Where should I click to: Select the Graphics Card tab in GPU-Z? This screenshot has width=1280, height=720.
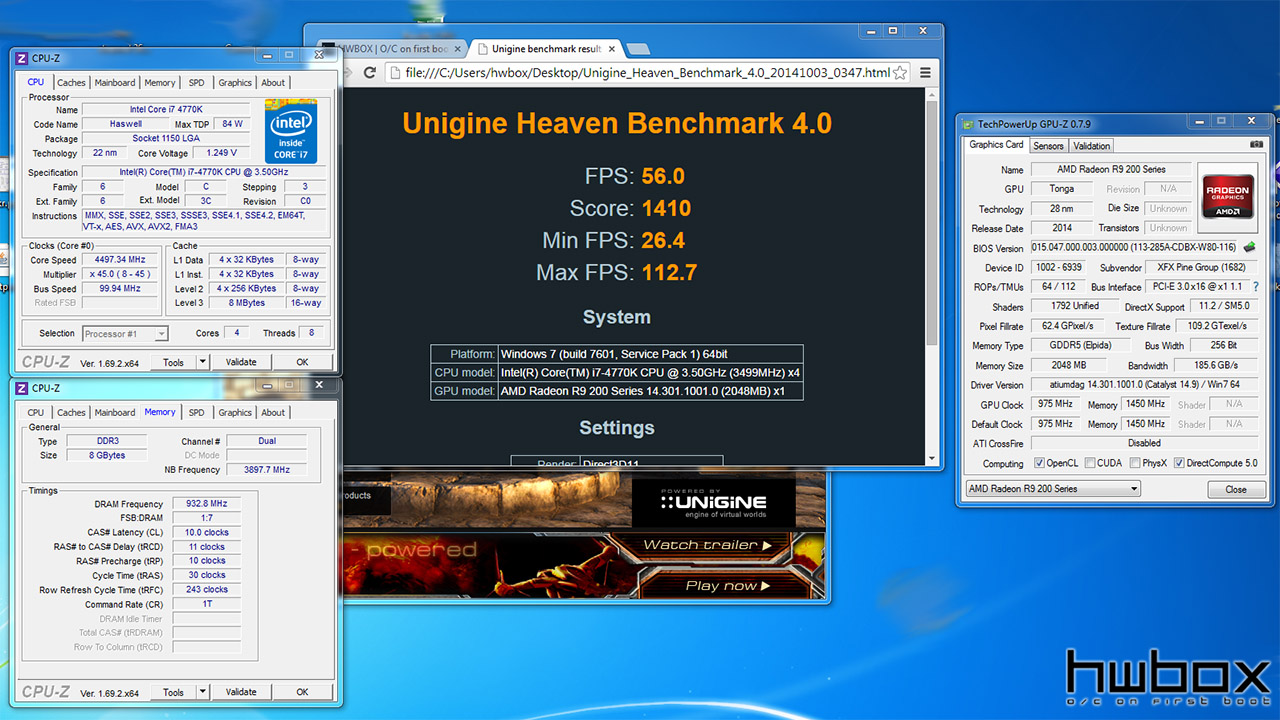(996, 145)
